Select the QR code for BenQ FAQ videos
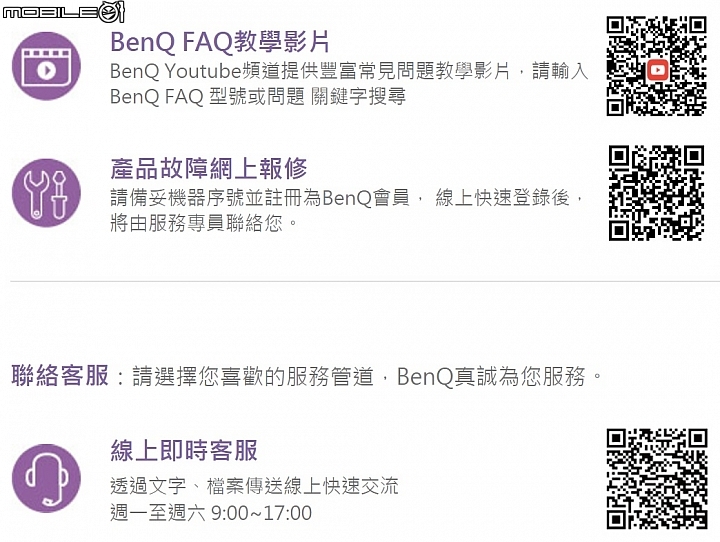The image size is (720, 542). click(656, 66)
